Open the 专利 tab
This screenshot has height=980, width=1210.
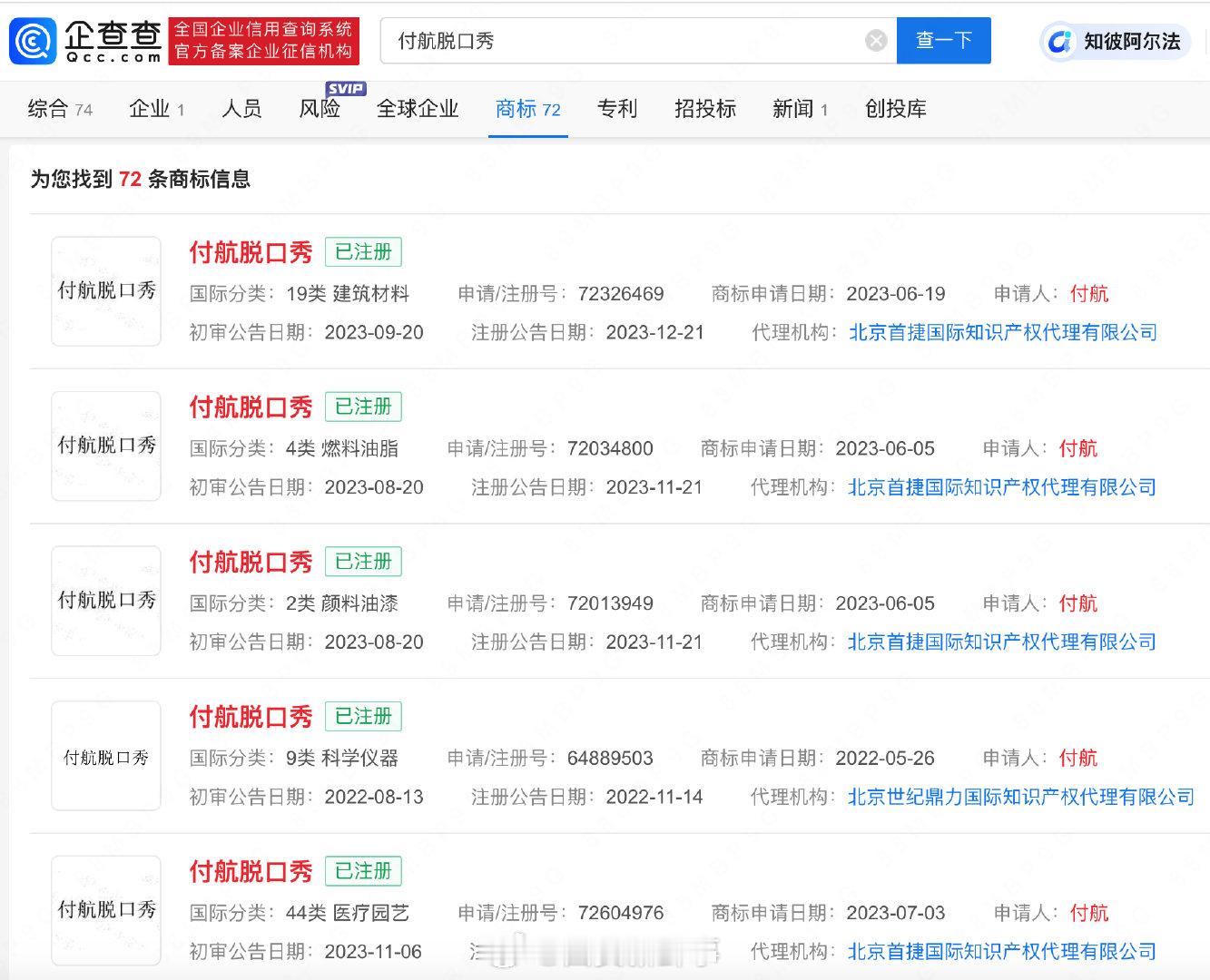tap(617, 109)
